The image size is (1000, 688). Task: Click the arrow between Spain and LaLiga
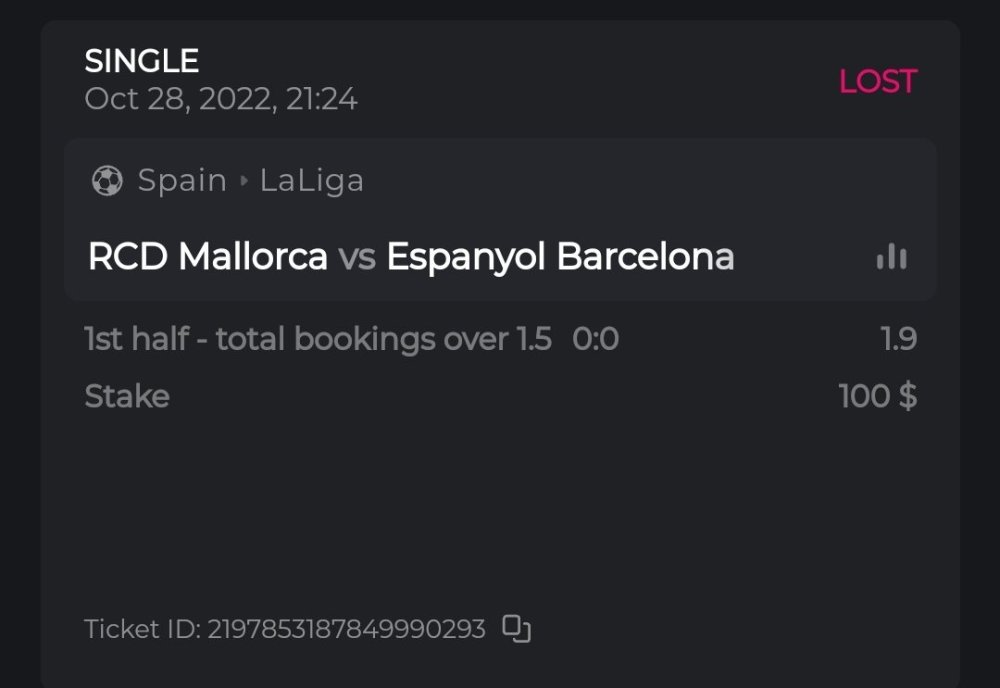coord(243,181)
